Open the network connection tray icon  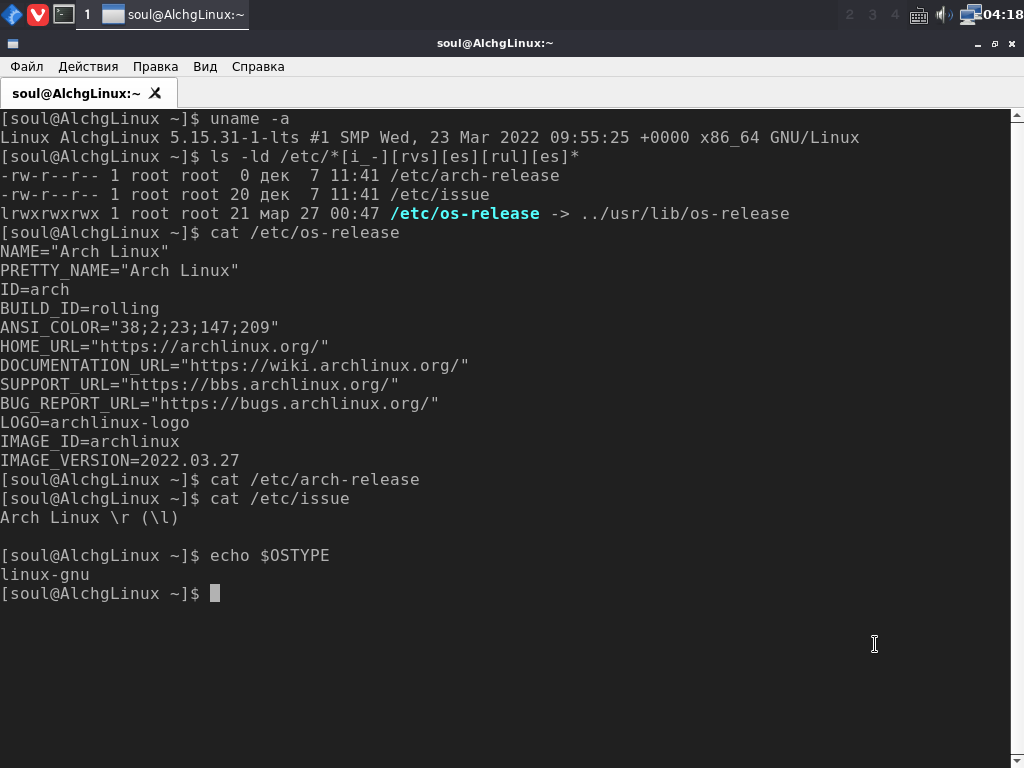[x=970, y=14]
